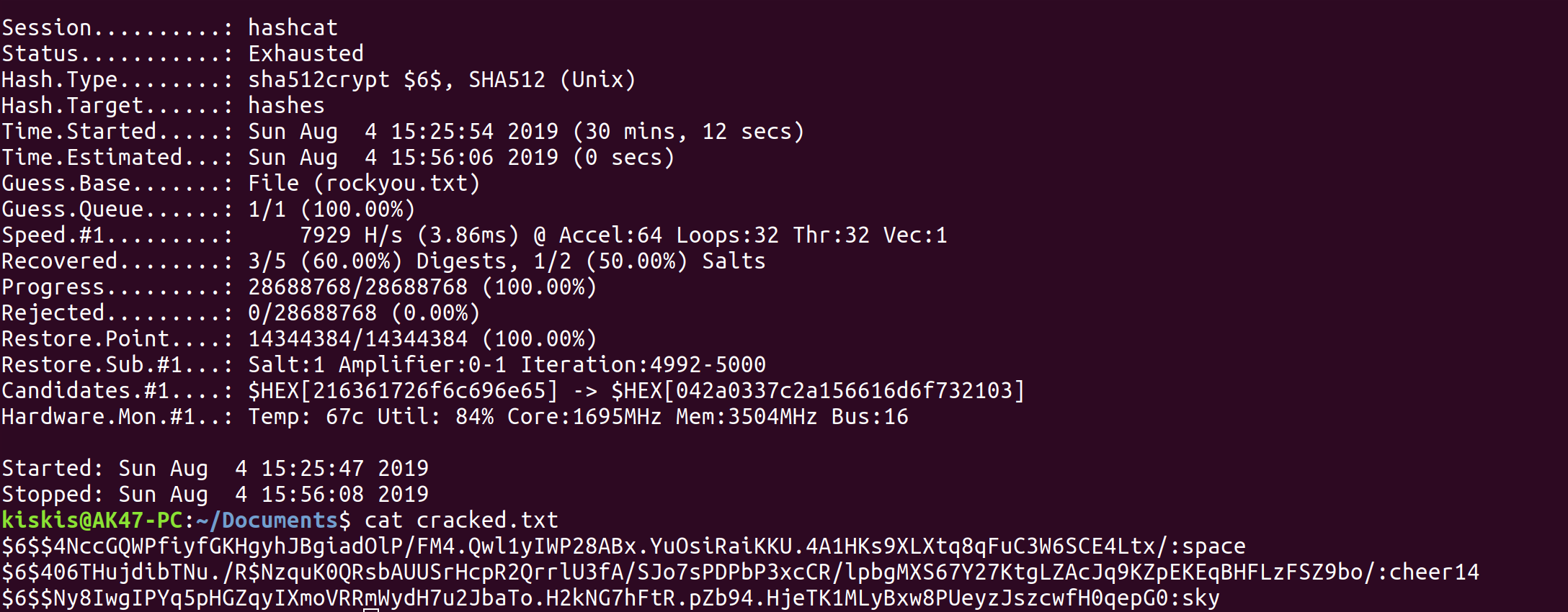1568x612 pixels.
Task: Click the 'Core:1695MHz' value
Action: click(584, 417)
